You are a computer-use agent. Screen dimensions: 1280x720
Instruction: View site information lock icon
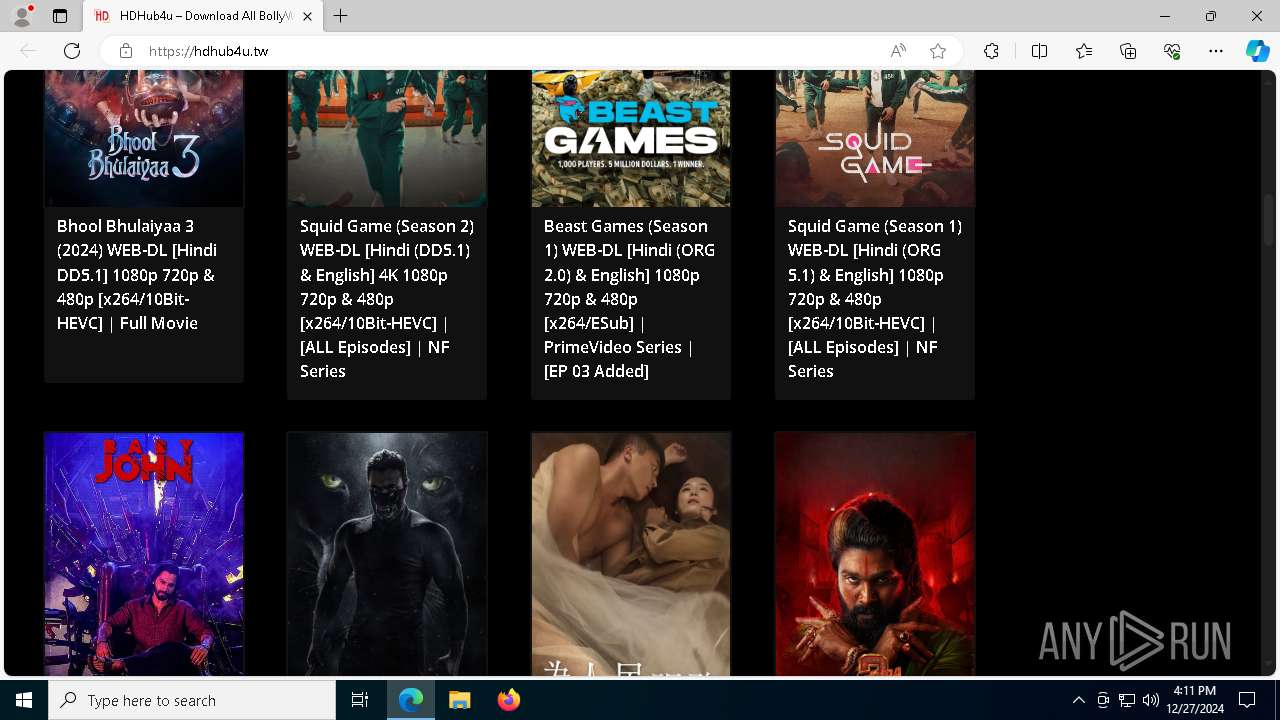[x=126, y=51]
